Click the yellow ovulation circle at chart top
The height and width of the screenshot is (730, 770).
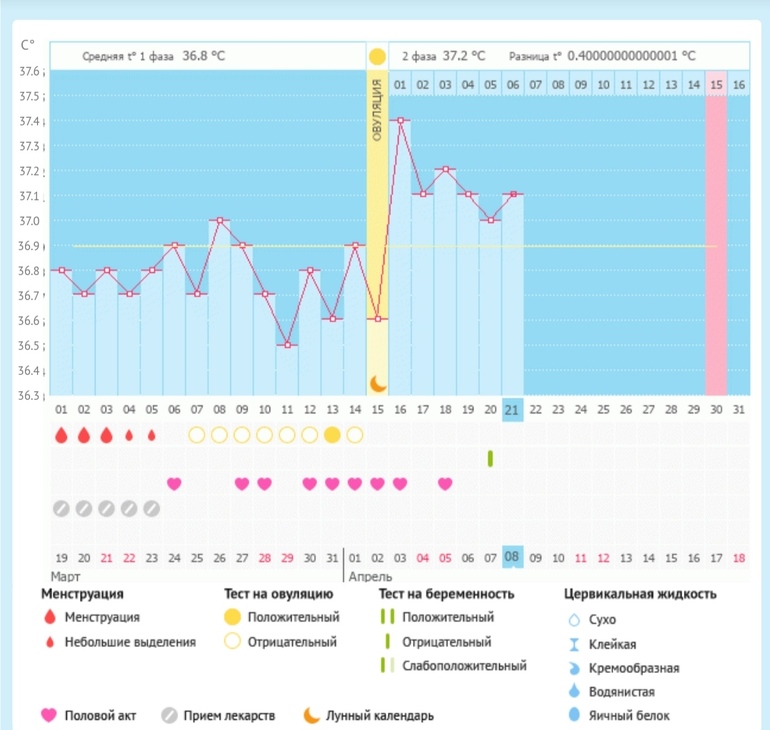[x=377, y=57]
